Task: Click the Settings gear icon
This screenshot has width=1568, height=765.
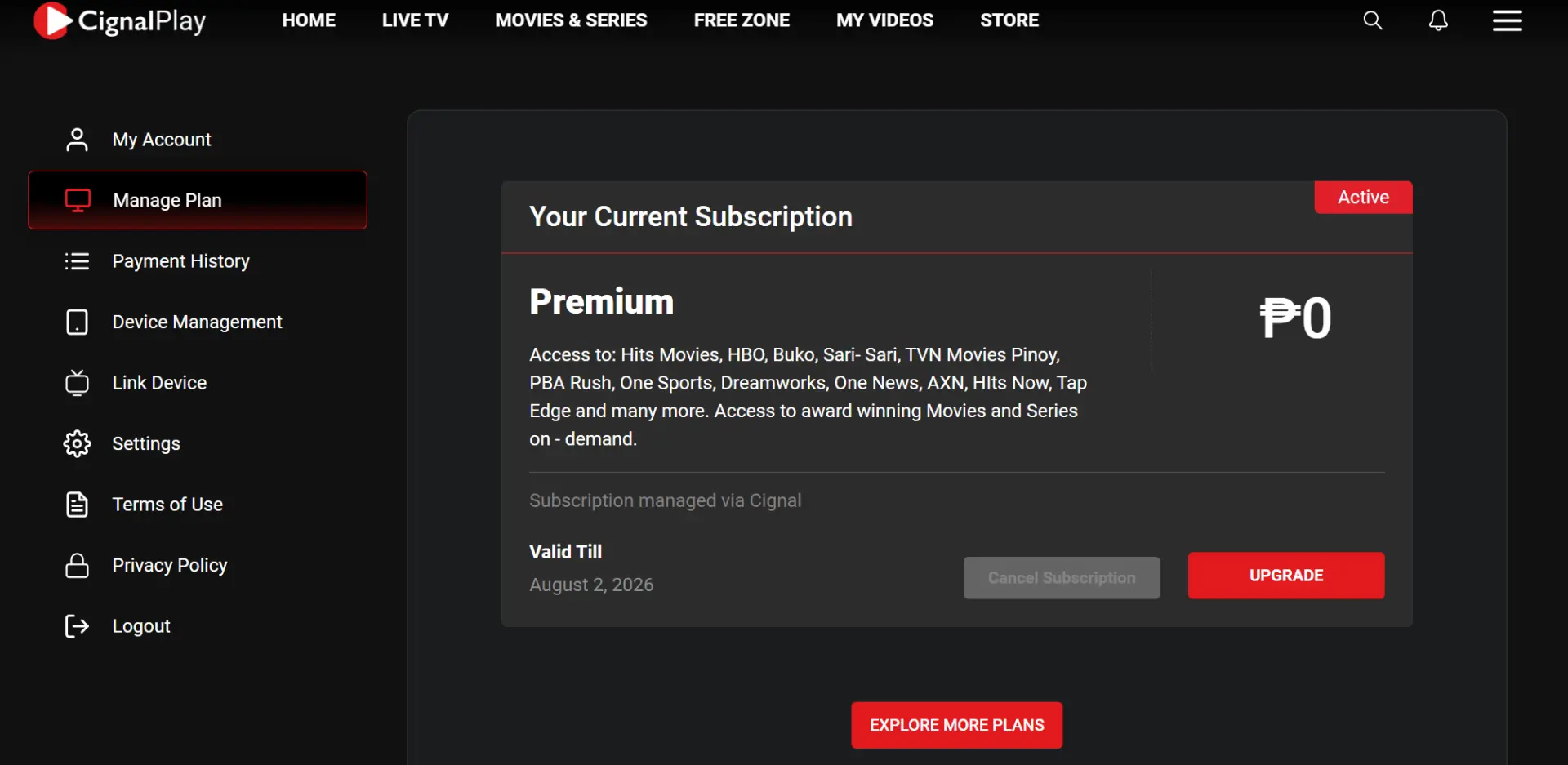Action: pos(77,443)
